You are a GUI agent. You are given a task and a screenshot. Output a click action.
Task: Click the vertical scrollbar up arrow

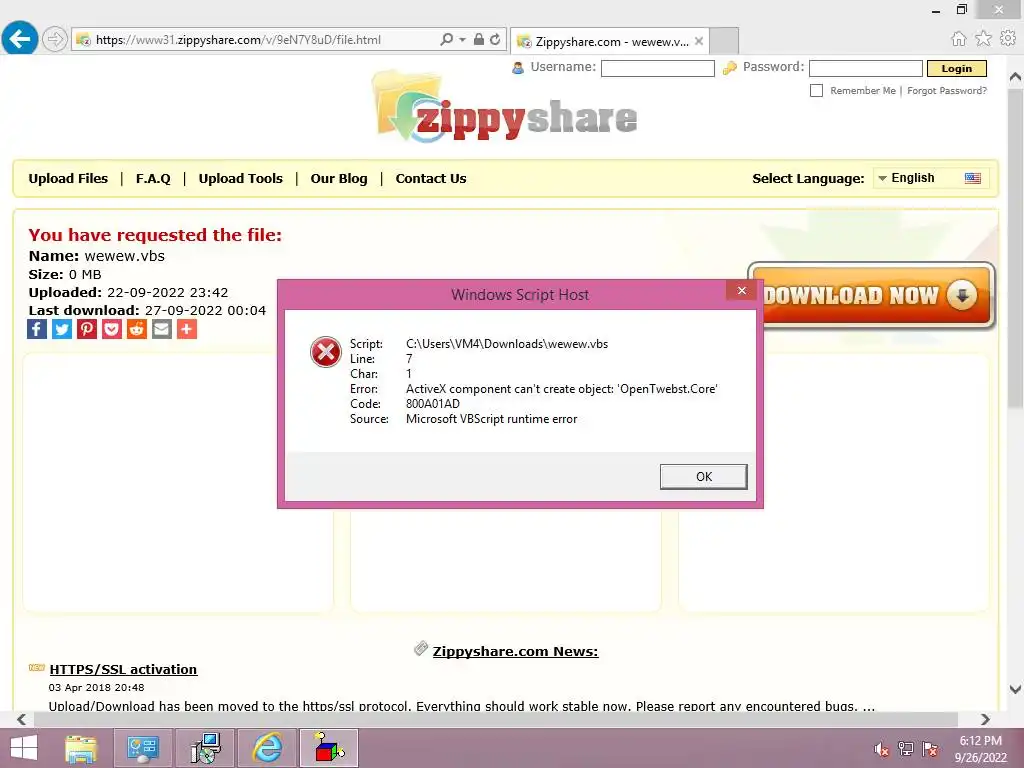[1016, 77]
